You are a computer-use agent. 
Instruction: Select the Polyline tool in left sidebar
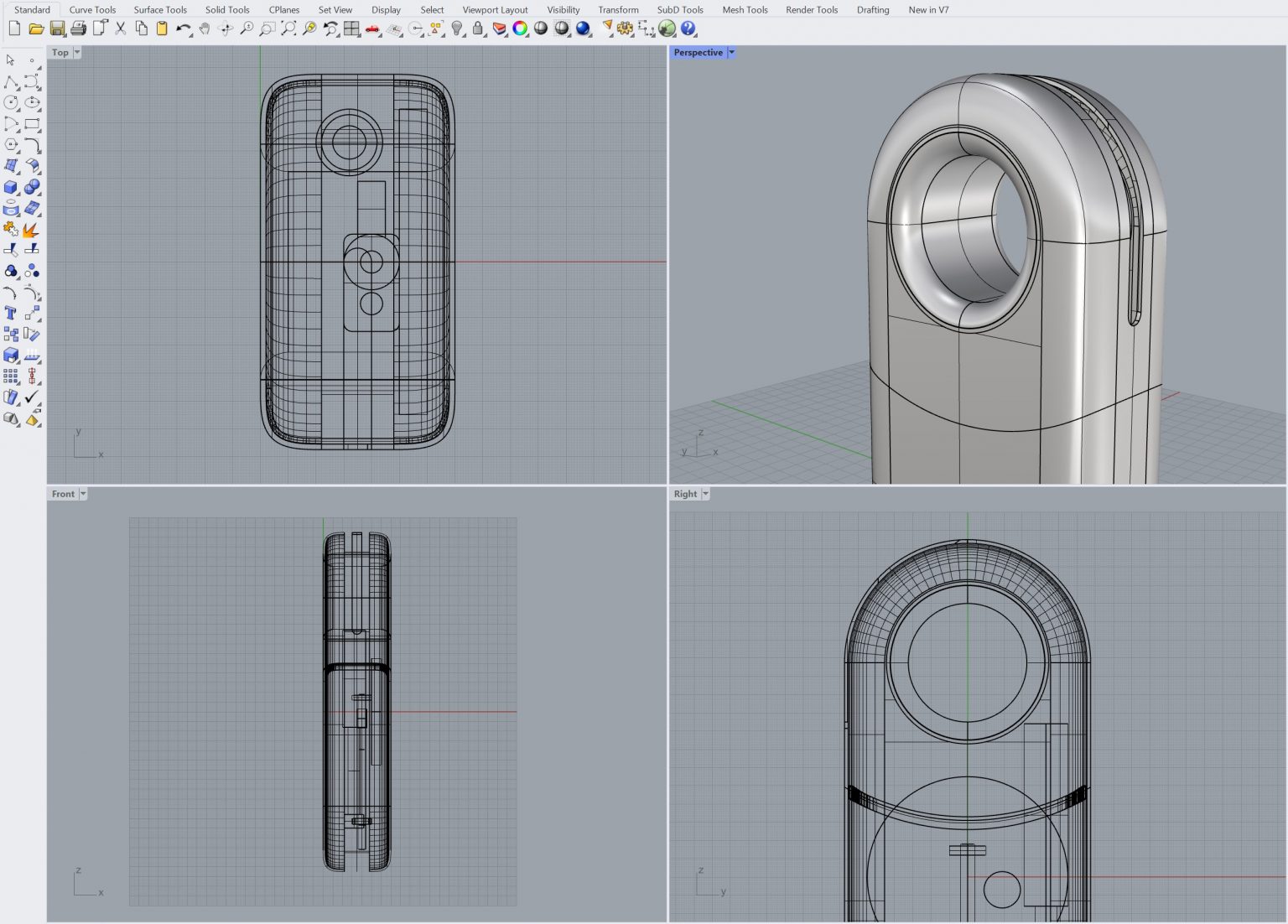(x=11, y=82)
